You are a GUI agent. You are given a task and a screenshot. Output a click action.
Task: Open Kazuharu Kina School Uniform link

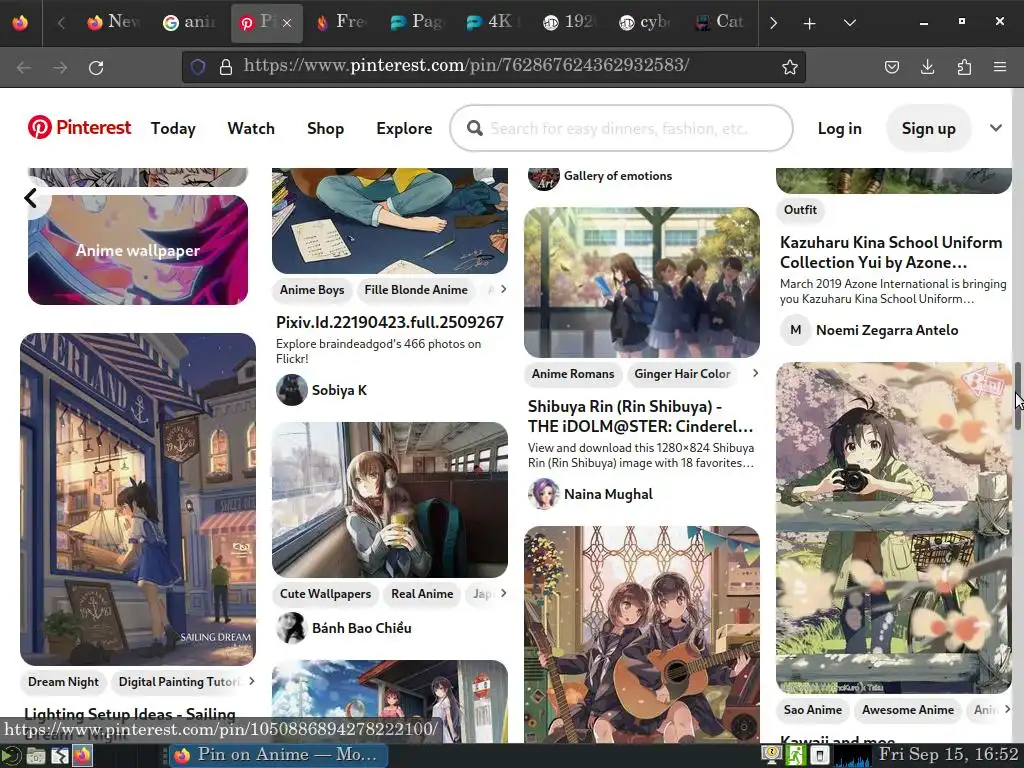[891, 252]
